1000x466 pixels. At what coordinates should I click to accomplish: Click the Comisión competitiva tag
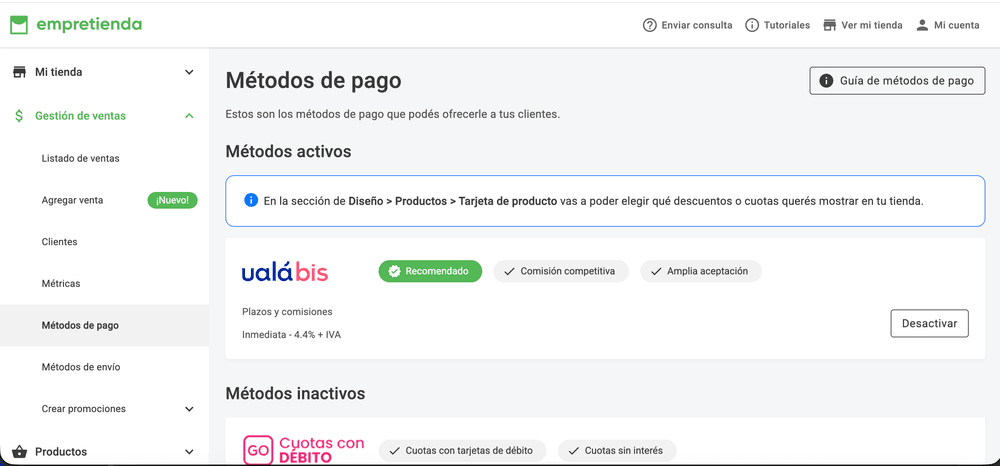[x=561, y=271]
